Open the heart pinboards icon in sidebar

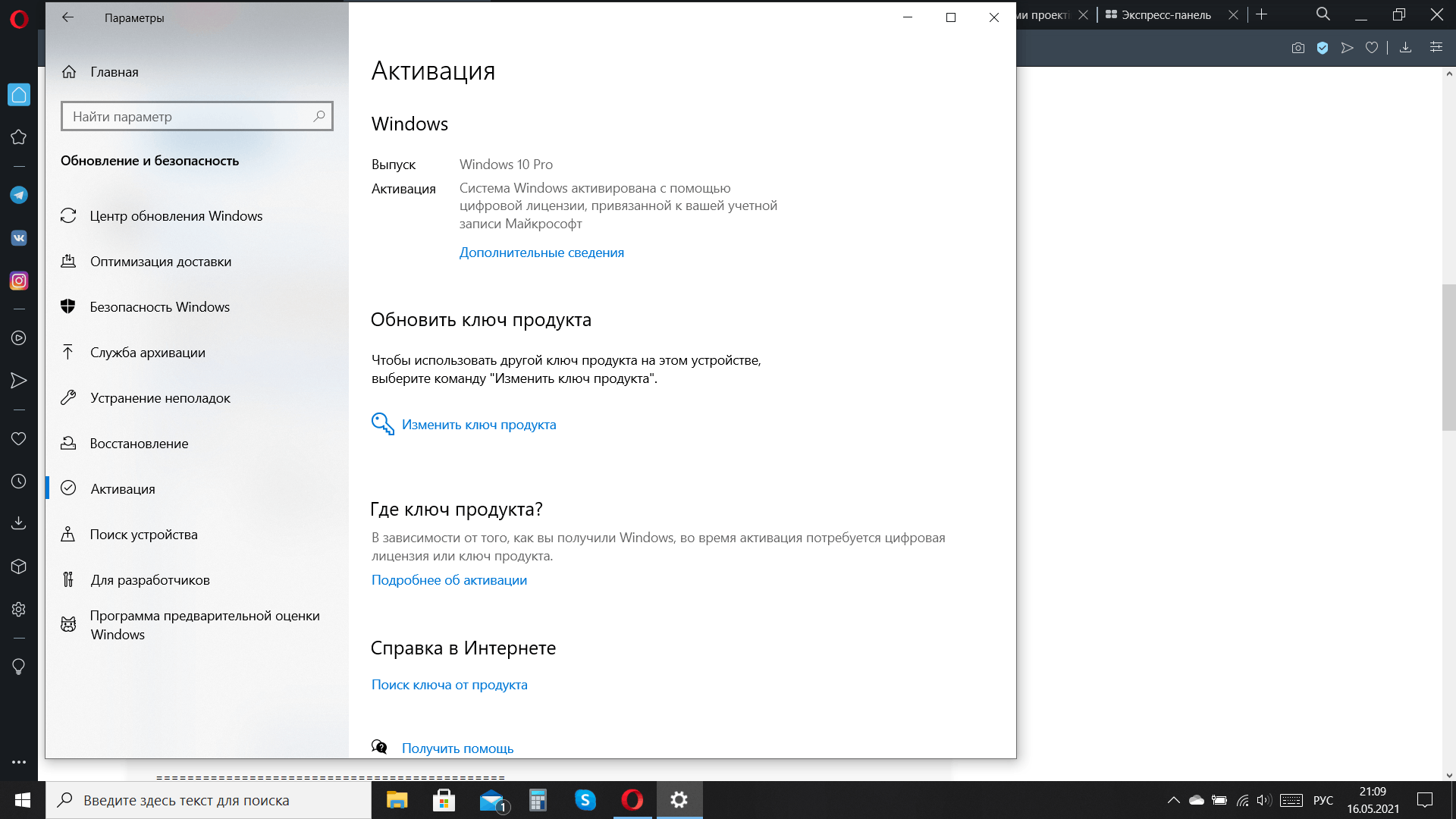(19, 438)
